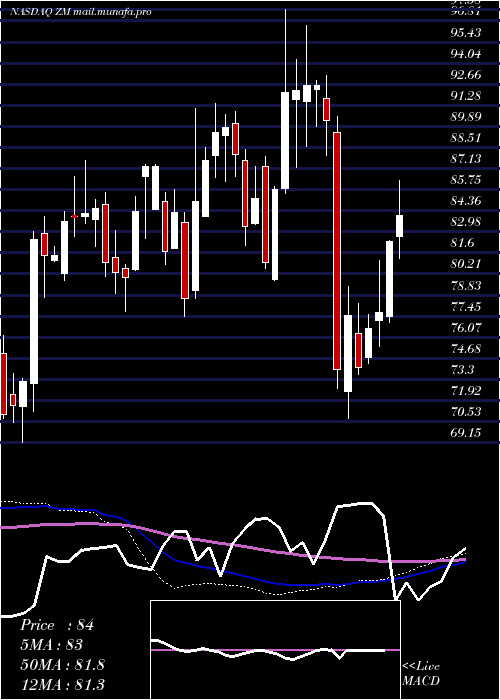Image resolution: width=500 pixels, height=700 pixels.
Task: Click the 81.6 axis label
Action: (x=463, y=242)
